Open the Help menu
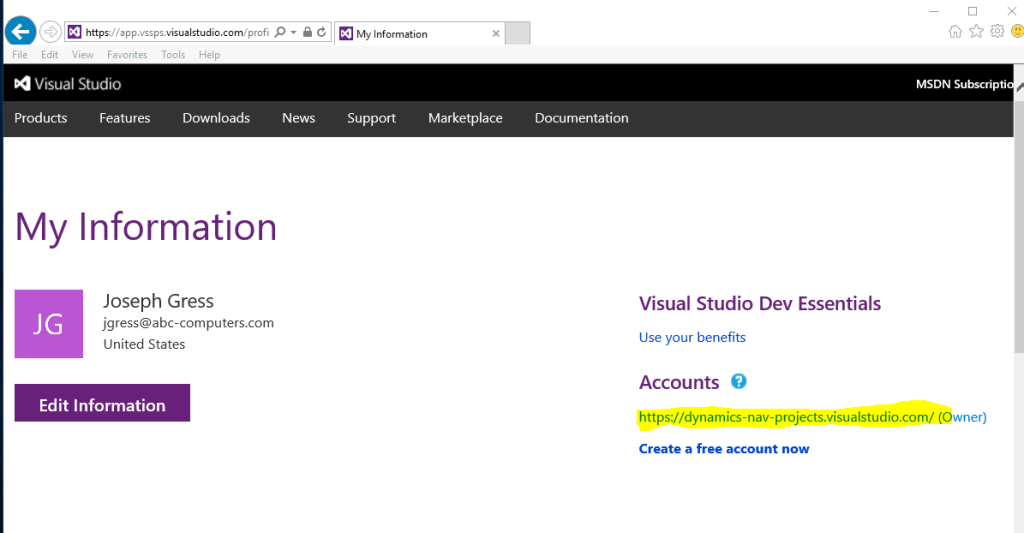This screenshot has height=533, width=1024. pyautogui.click(x=210, y=55)
